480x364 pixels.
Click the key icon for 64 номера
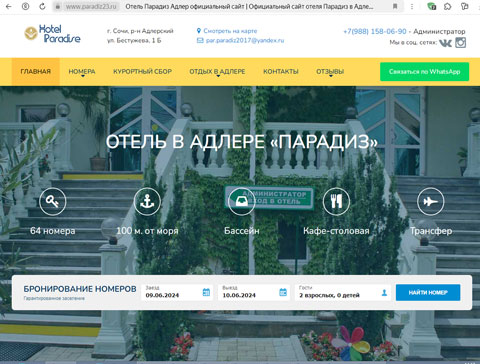pyautogui.click(x=53, y=201)
